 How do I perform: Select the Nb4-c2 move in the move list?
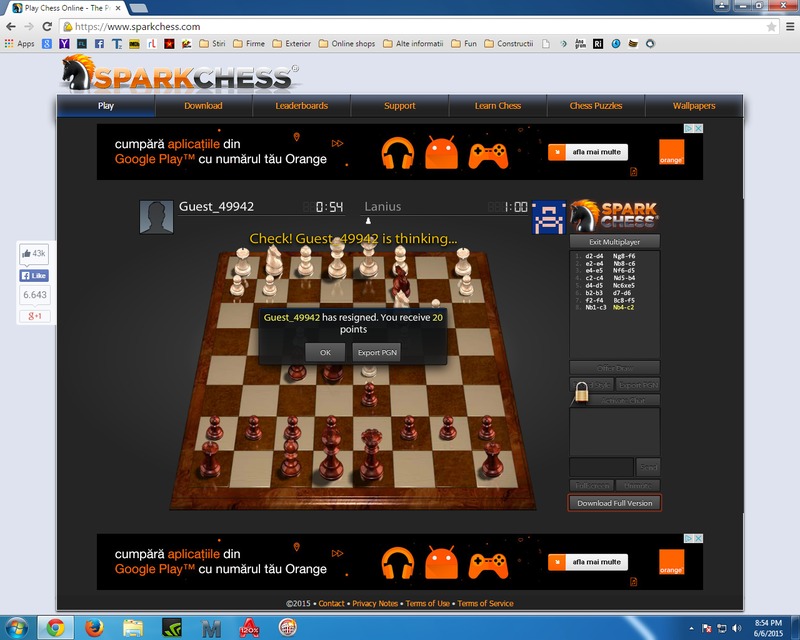click(623, 307)
